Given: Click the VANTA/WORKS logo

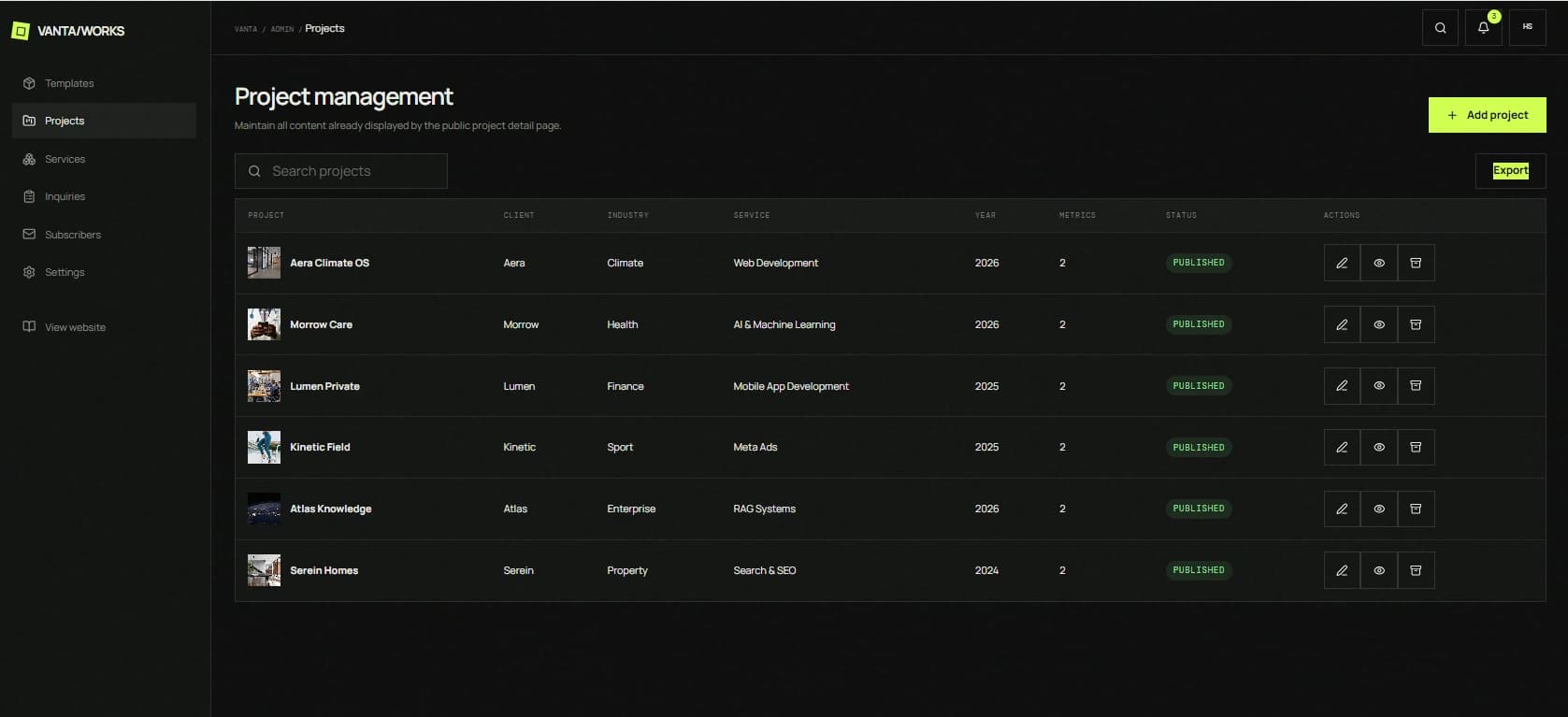Looking at the screenshot, I should click(67, 31).
